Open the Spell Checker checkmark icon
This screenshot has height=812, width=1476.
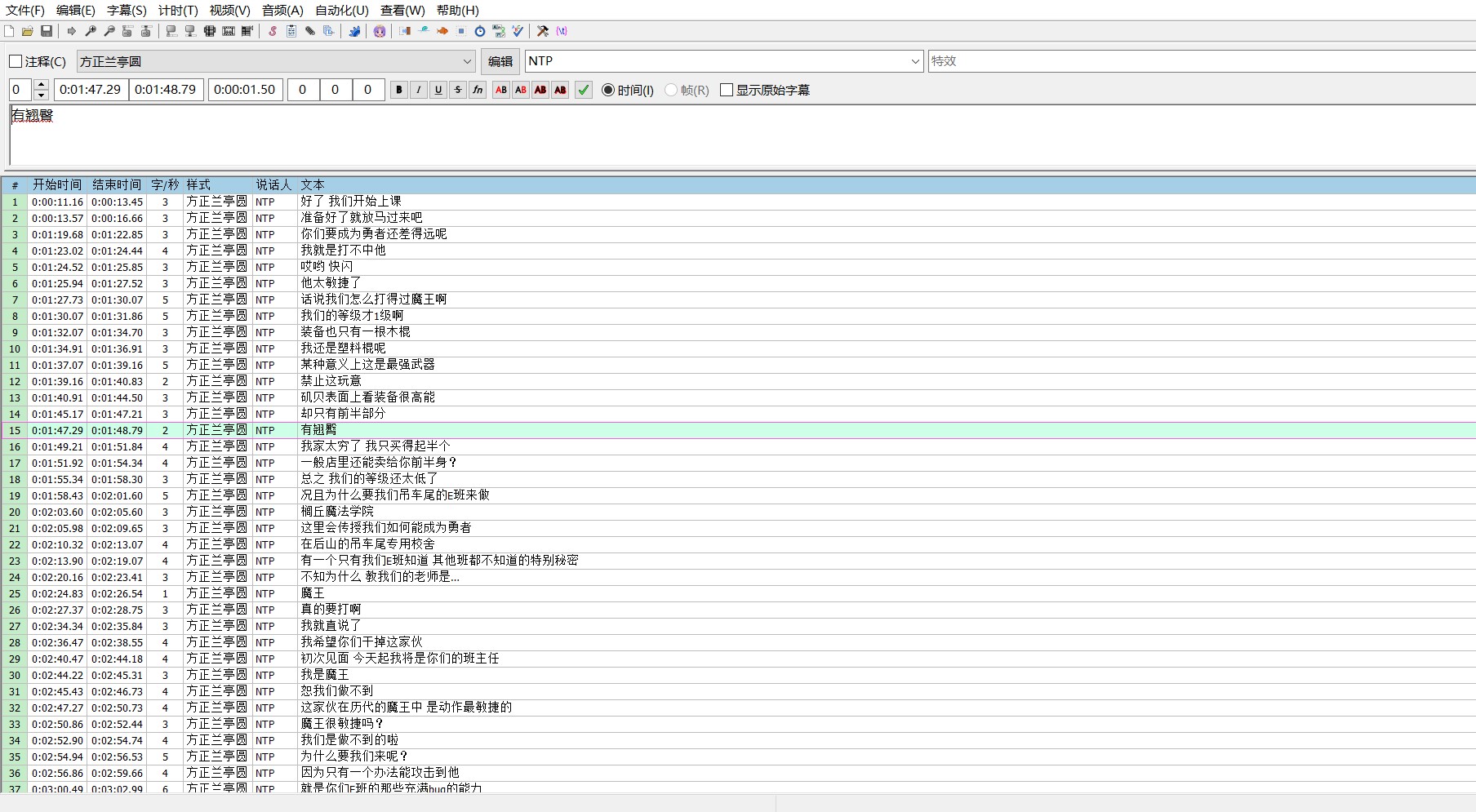[518, 31]
